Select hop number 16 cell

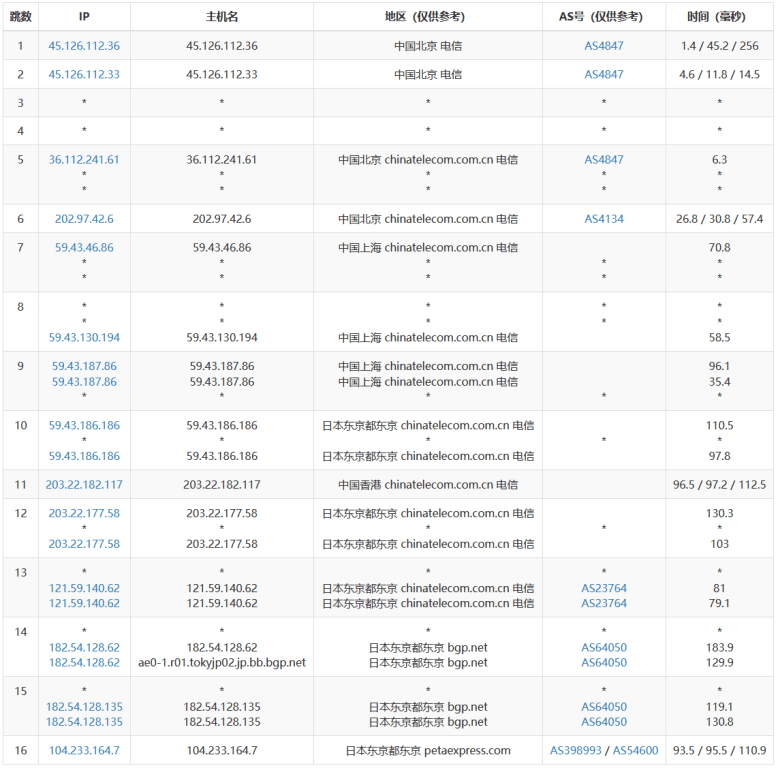point(20,751)
